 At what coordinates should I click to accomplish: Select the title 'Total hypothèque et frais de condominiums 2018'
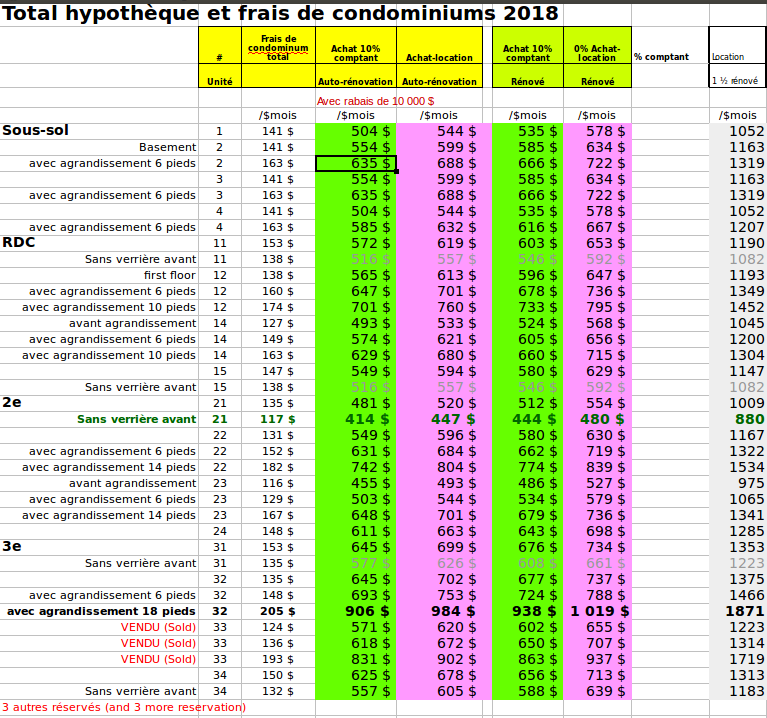coord(280,13)
